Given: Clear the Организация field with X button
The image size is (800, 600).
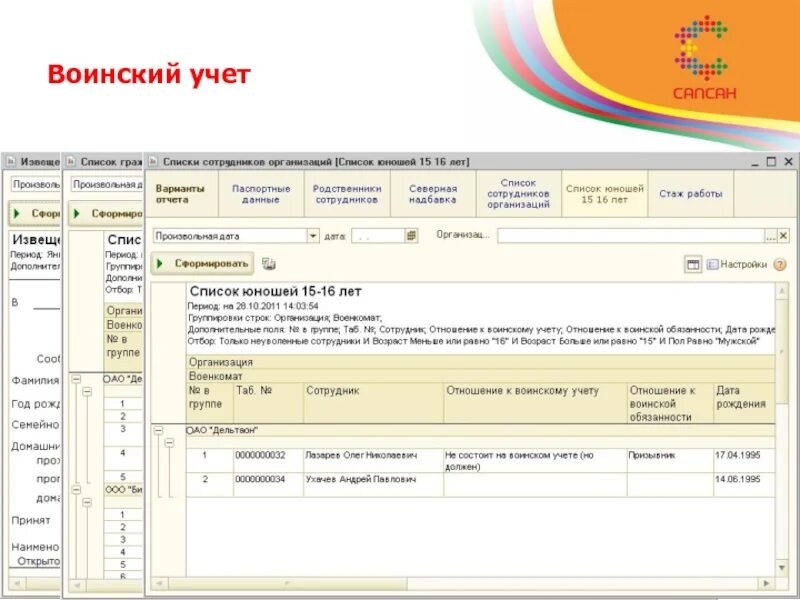Looking at the screenshot, I should point(783,236).
